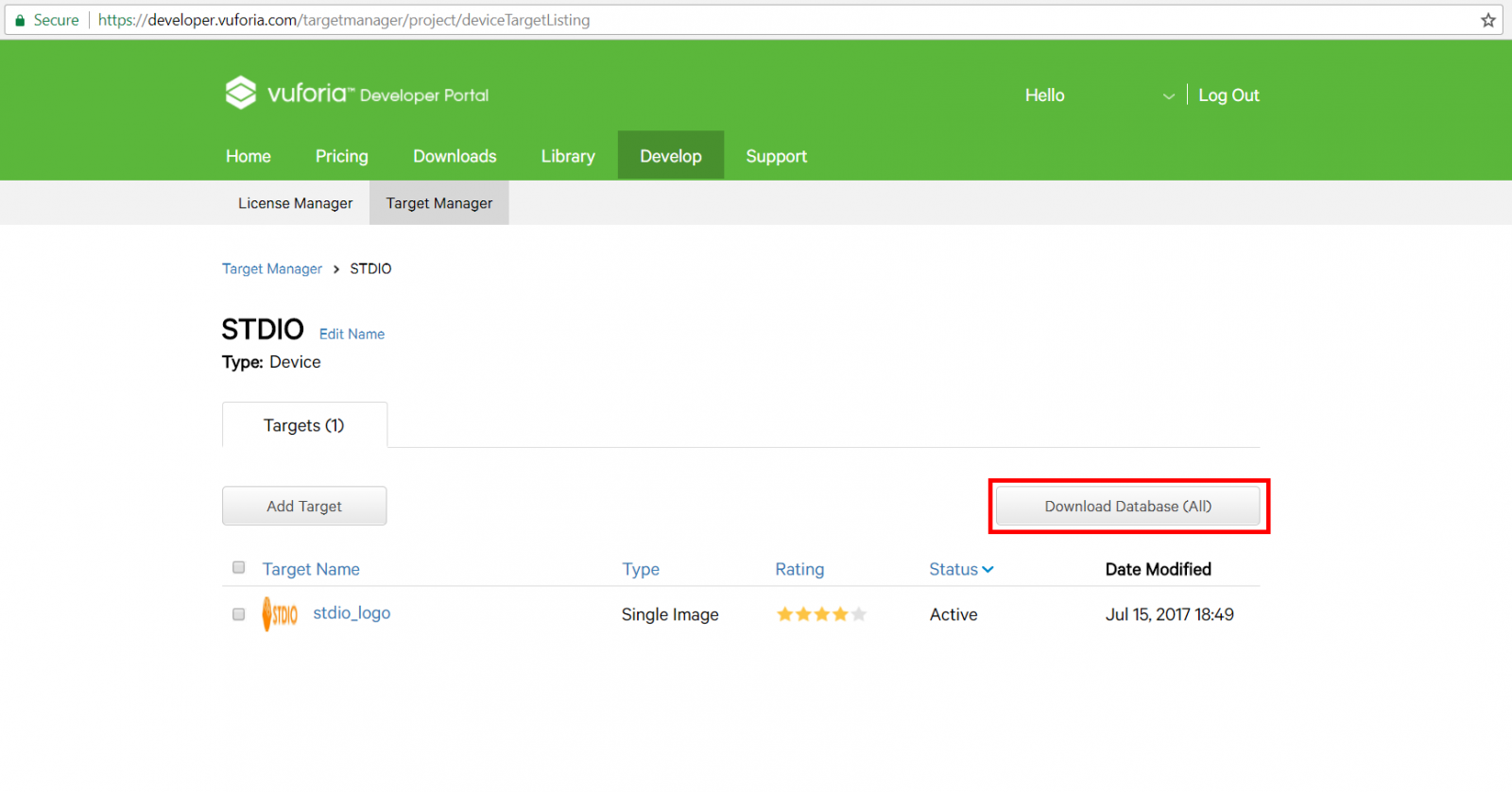Select the Targets (1) tab
The width and height of the screenshot is (1512, 792).
tap(304, 425)
